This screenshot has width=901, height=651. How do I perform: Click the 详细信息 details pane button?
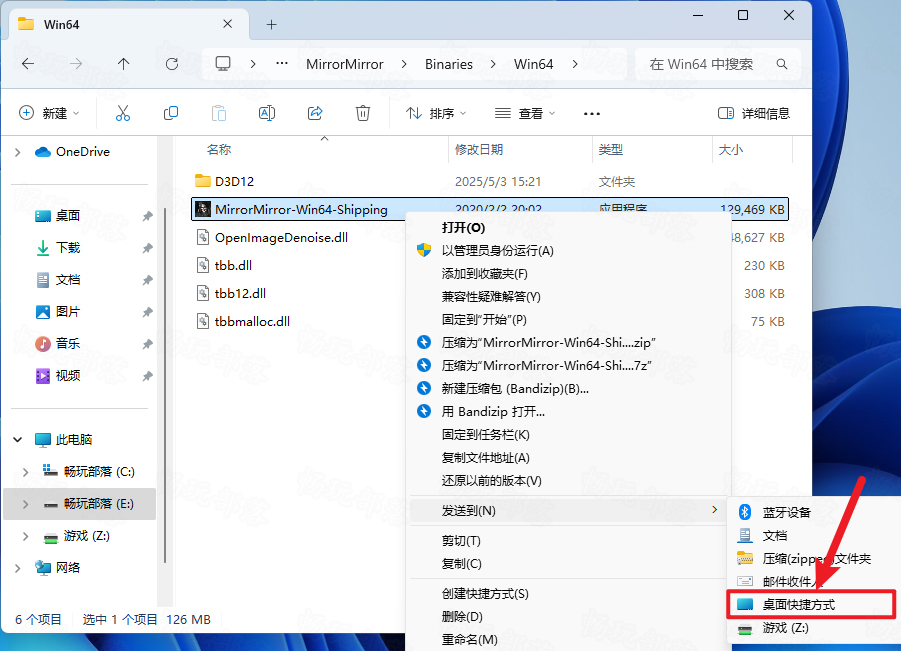click(x=754, y=113)
